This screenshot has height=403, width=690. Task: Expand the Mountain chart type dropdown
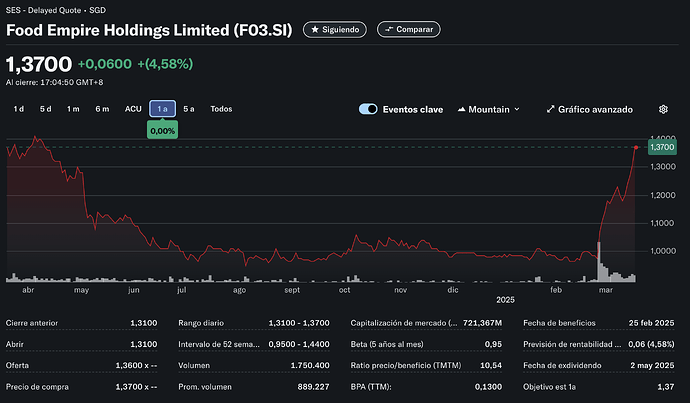[488, 109]
